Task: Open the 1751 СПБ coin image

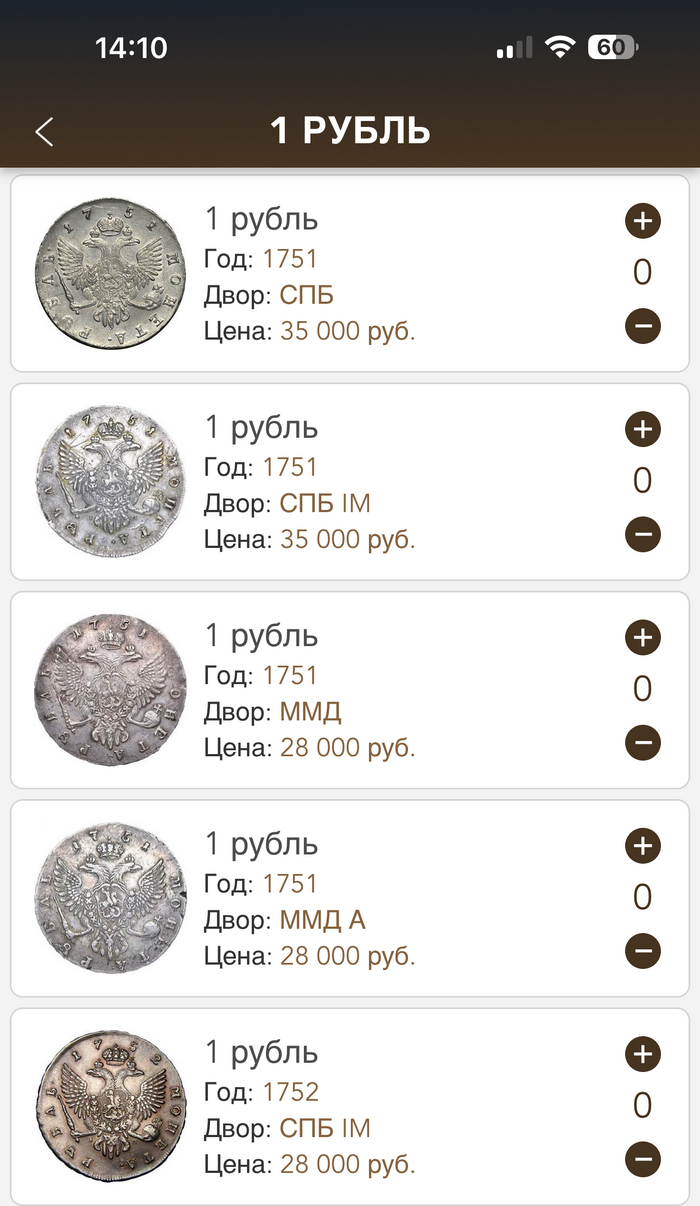Action: click(x=110, y=273)
